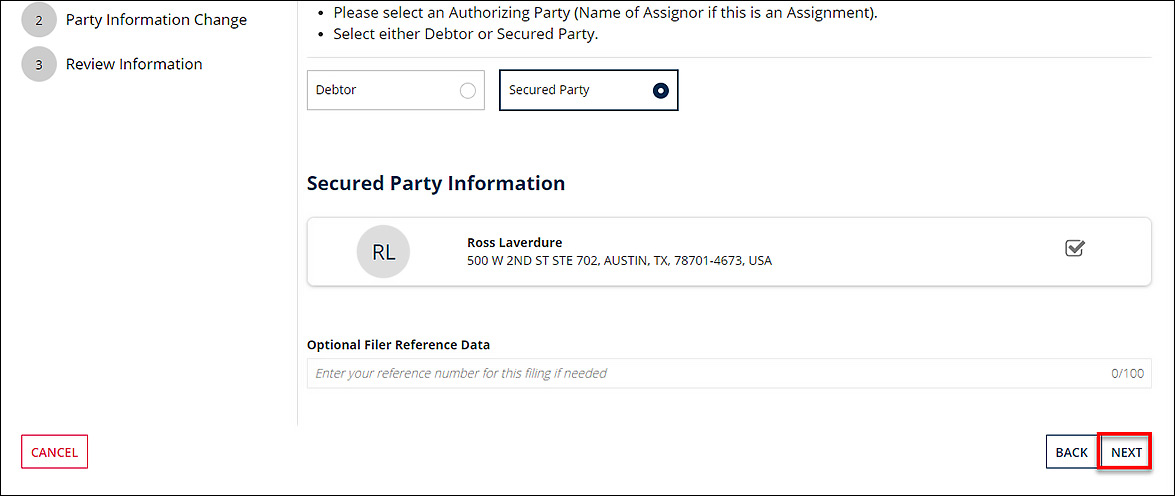
Task: Click the red CANCEL button
Action: coord(55,452)
